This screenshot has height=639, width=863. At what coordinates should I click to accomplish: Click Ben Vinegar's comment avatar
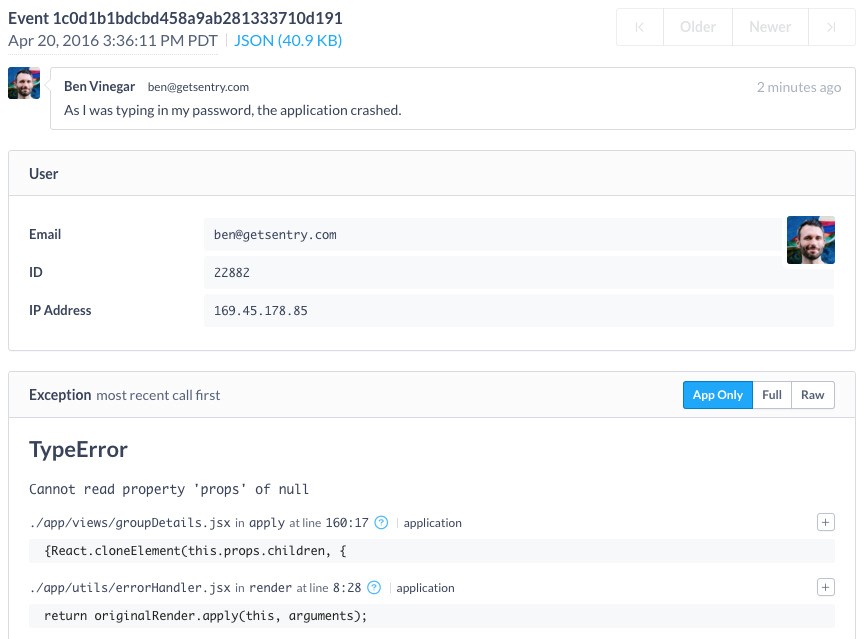point(24,84)
